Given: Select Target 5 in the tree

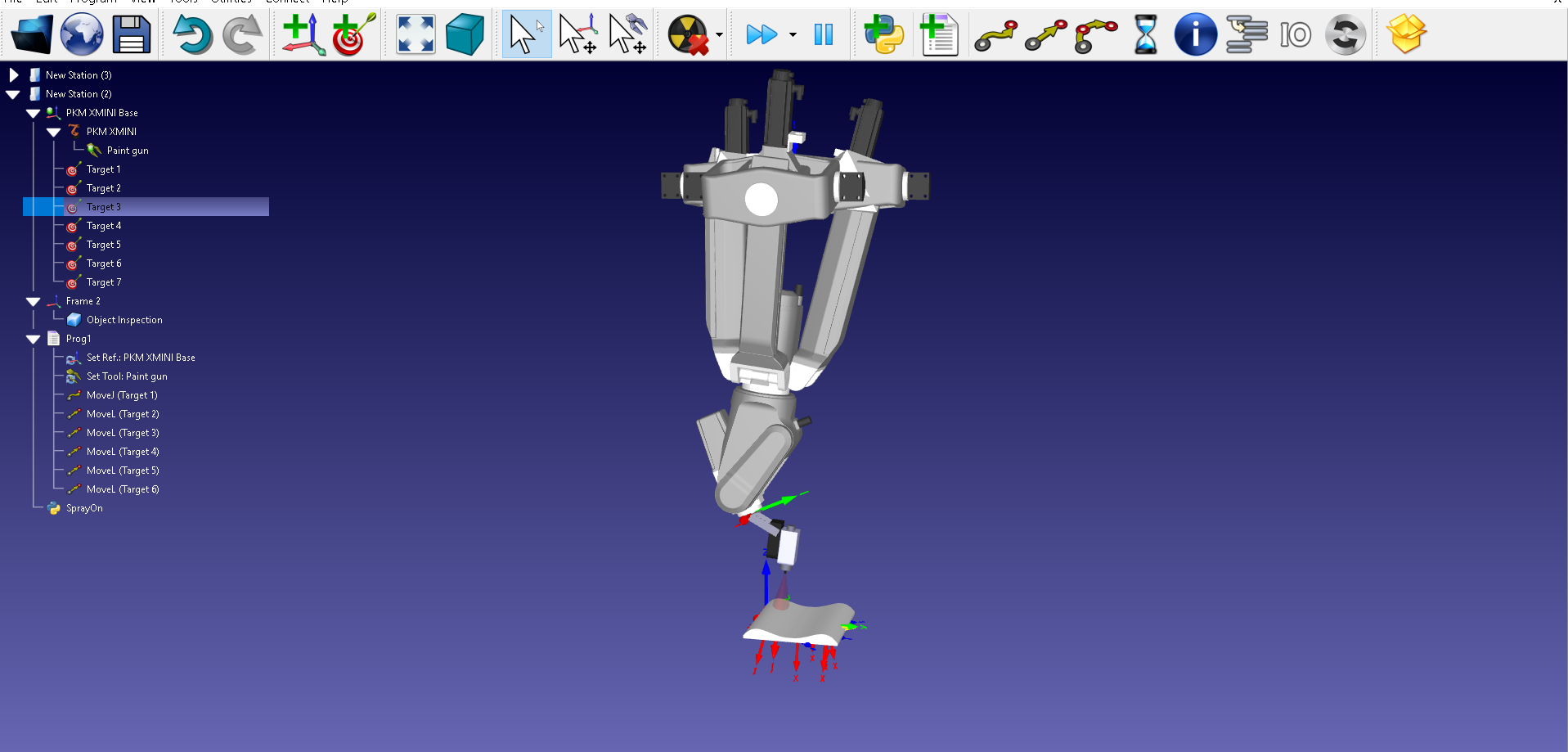Looking at the screenshot, I should (104, 245).
